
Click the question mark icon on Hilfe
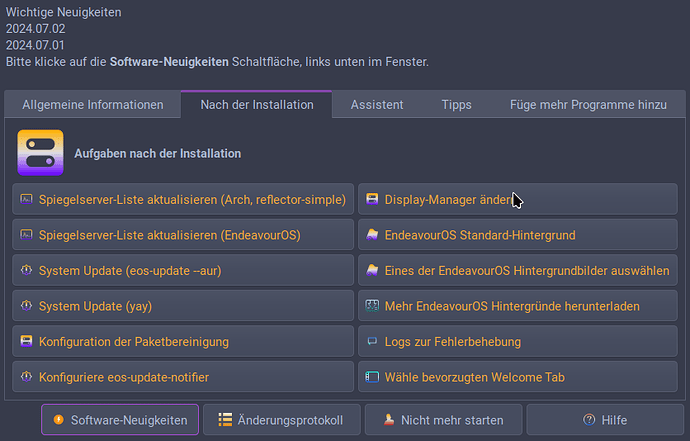[589, 420]
